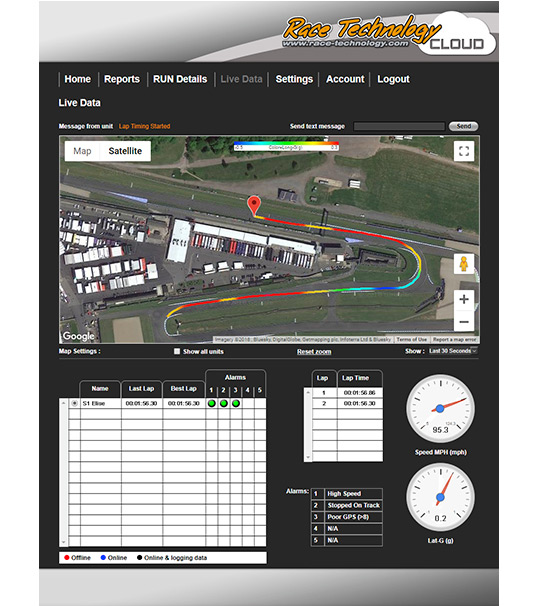537x606 pixels.
Task: Click green alarm 1 indicator for S1 Elise
Action: click(x=211, y=403)
